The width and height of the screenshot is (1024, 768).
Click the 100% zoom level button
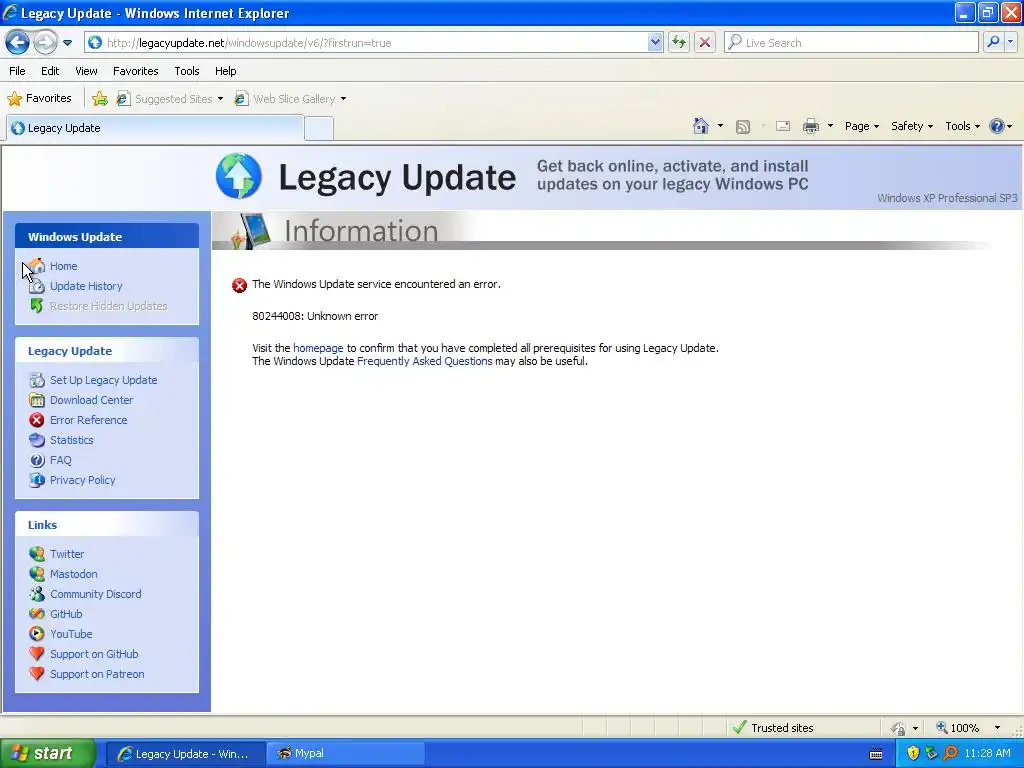957,728
